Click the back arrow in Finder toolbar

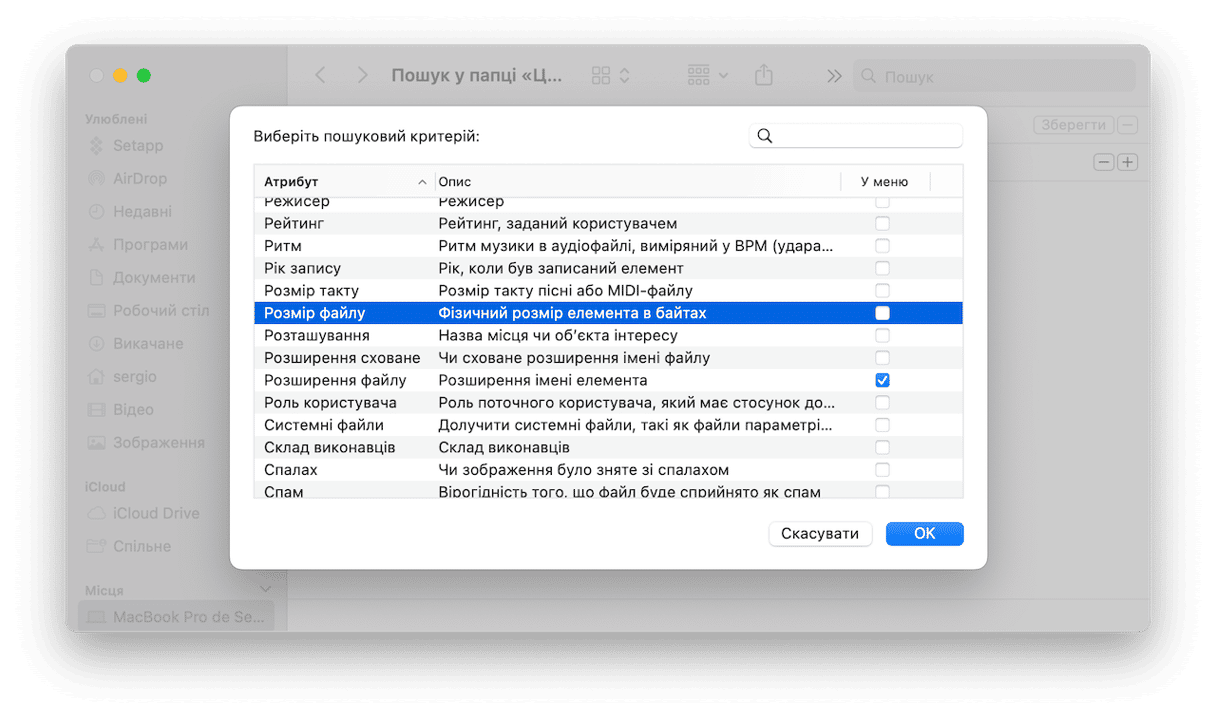tap(320, 76)
